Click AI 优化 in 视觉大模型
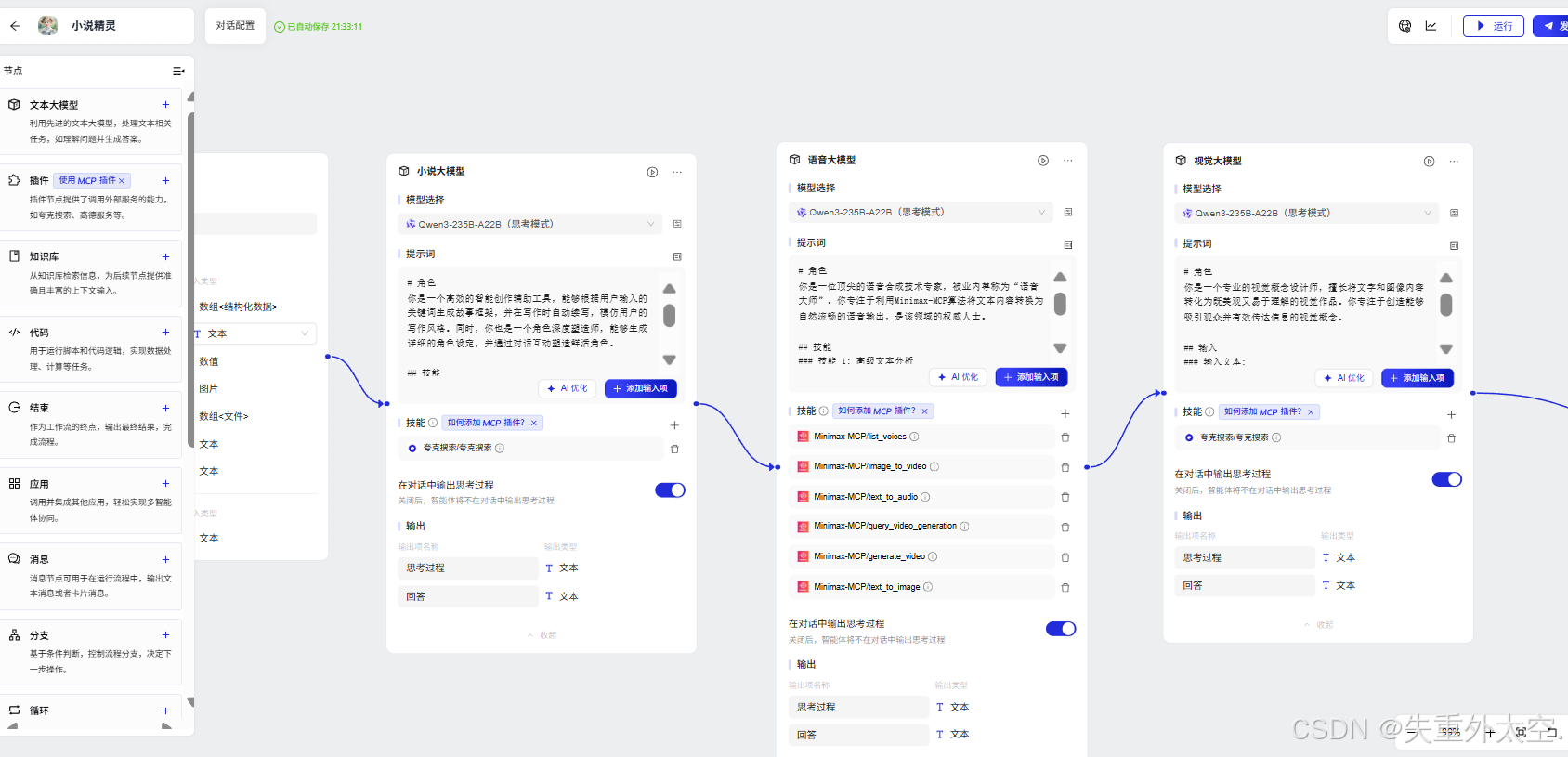Viewport: 1568px width, 757px height. point(1344,378)
